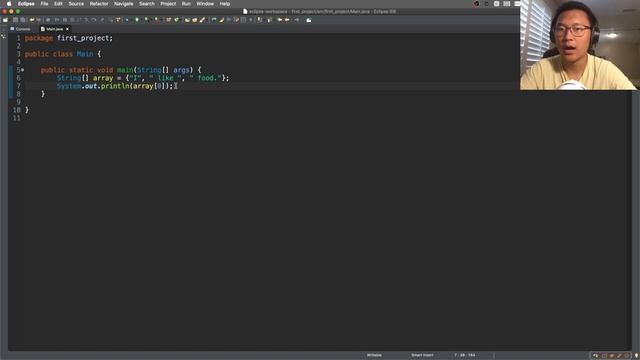Open the Refactor menu
The width and height of the screenshot is (640, 360).
pos(99,4)
